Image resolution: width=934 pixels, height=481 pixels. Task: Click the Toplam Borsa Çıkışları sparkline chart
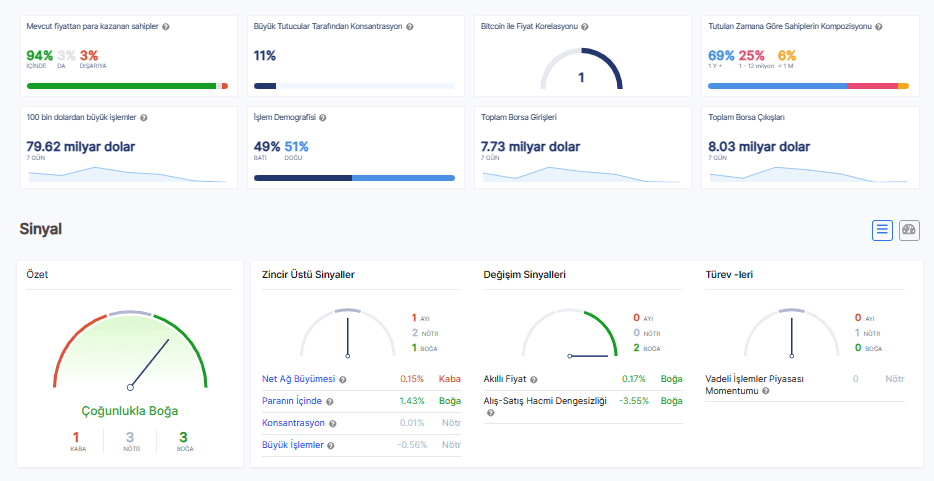pyautogui.click(x=807, y=175)
